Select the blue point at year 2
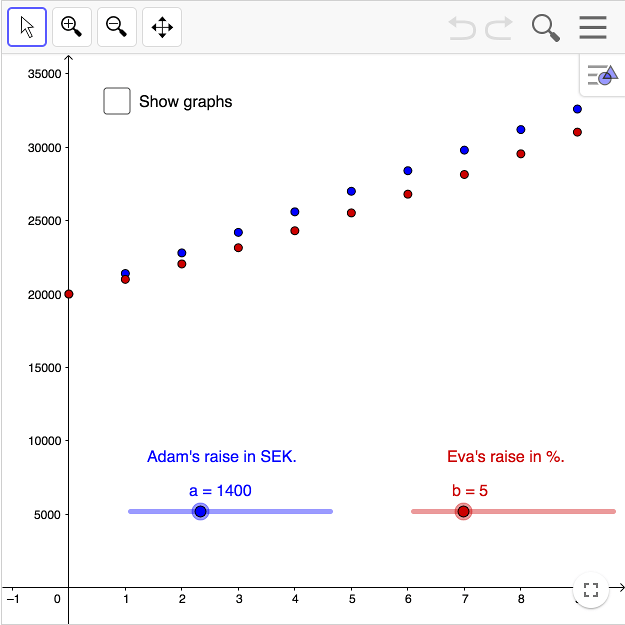Viewport: 625px width, 625px height. 182,253
